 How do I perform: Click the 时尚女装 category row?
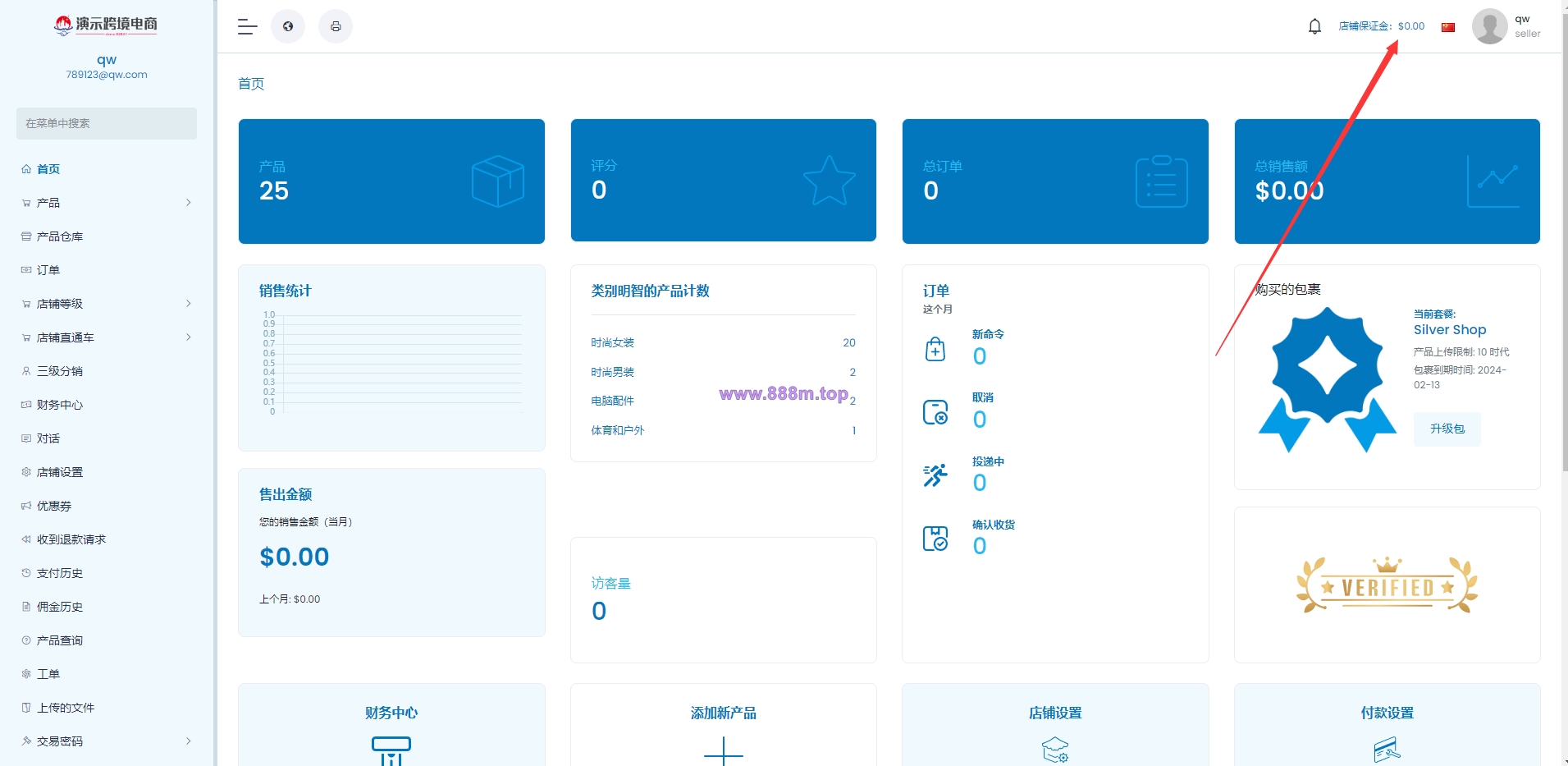(x=723, y=342)
